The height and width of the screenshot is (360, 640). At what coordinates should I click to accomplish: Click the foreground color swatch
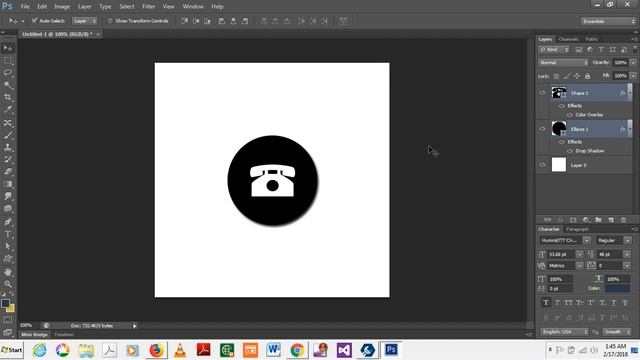click(x=5, y=303)
